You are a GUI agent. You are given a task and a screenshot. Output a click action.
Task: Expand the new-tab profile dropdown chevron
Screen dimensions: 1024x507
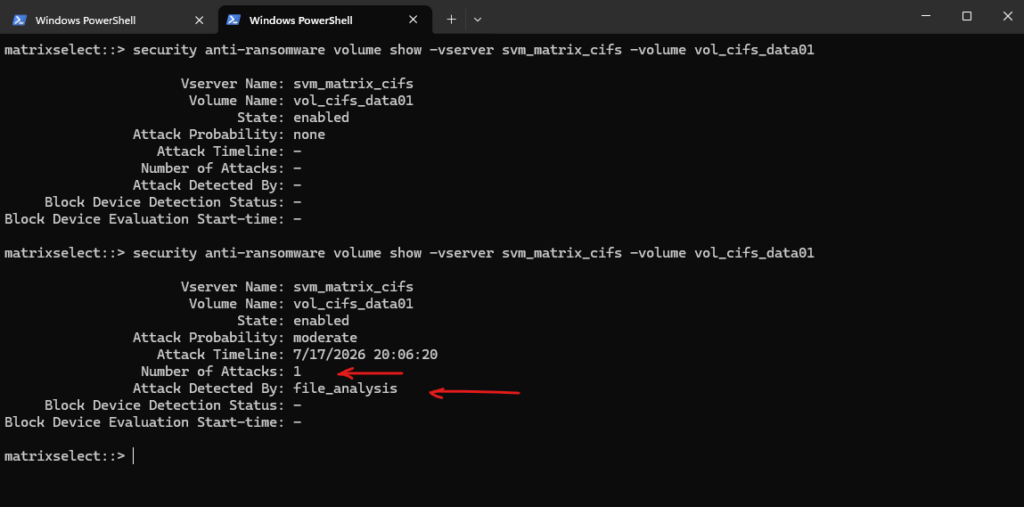[x=477, y=20]
